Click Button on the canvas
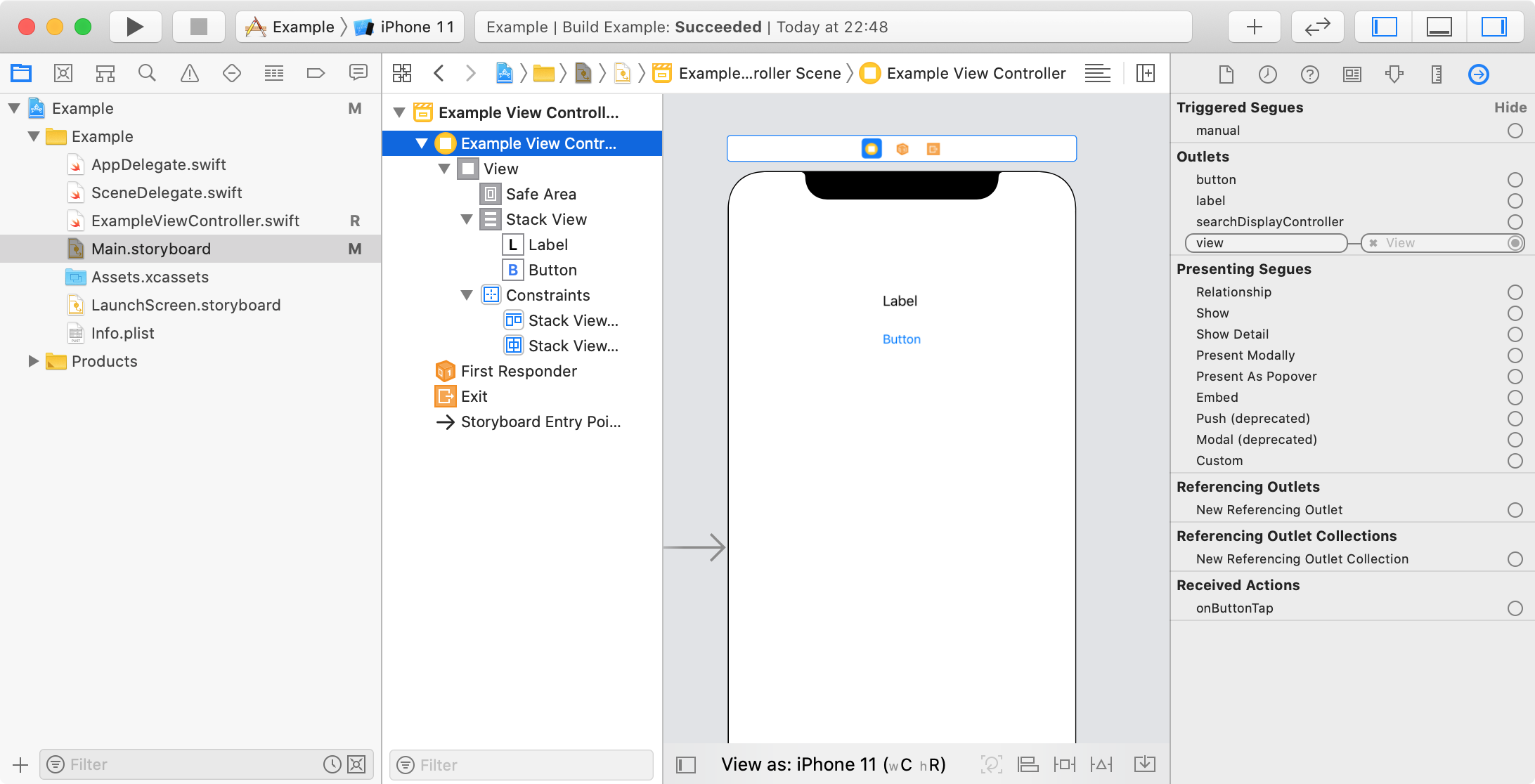Viewport: 1535px width, 784px height. 902,339
